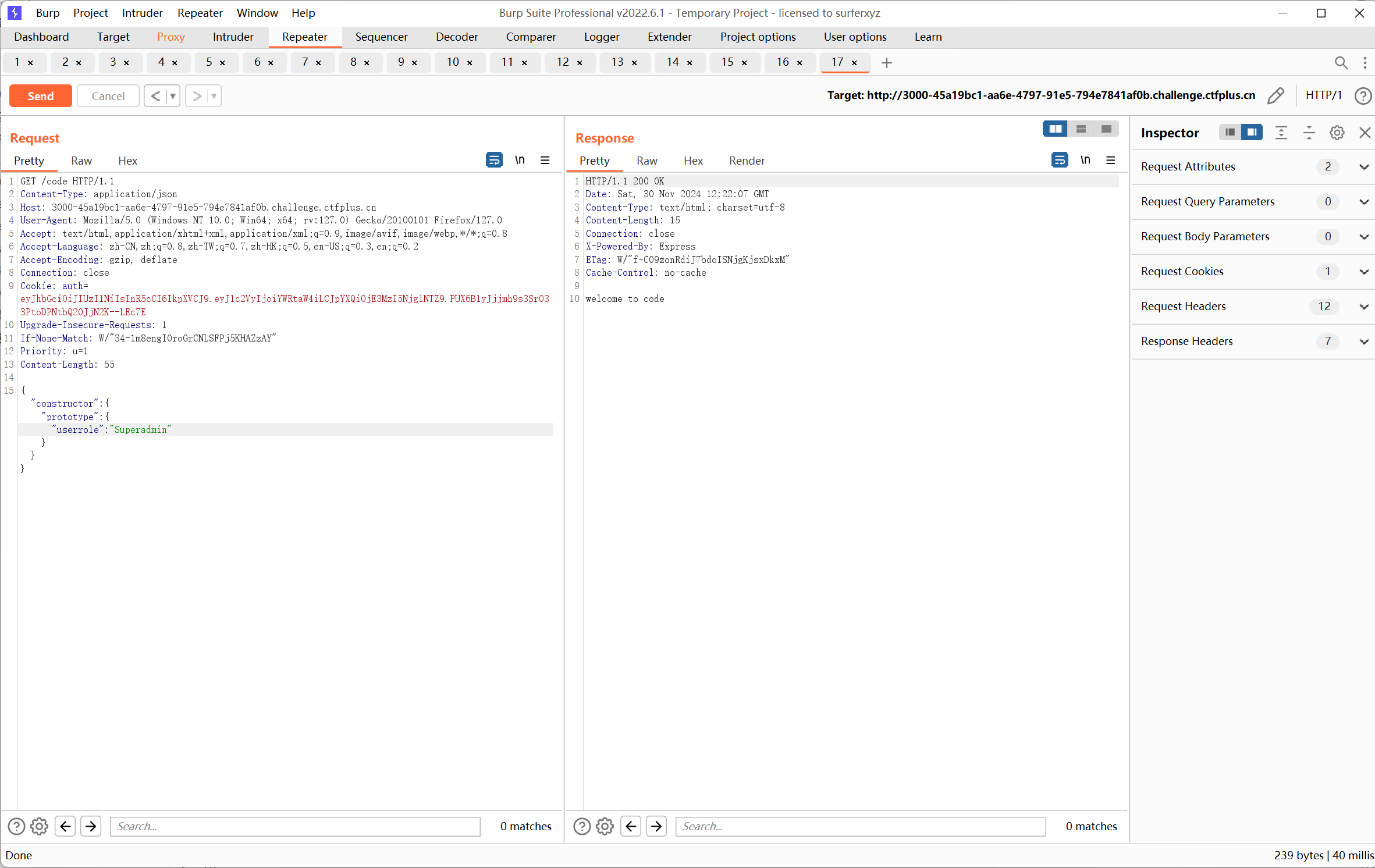Open Response Hex view tab

(x=693, y=161)
